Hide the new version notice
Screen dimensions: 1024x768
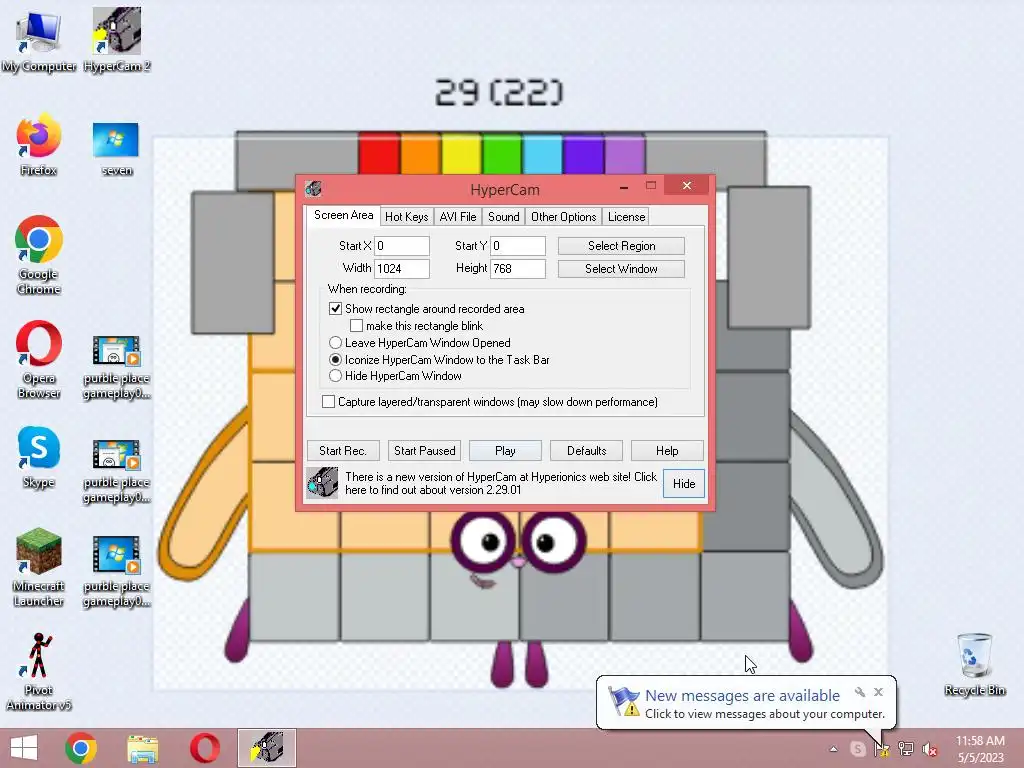[684, 483]
